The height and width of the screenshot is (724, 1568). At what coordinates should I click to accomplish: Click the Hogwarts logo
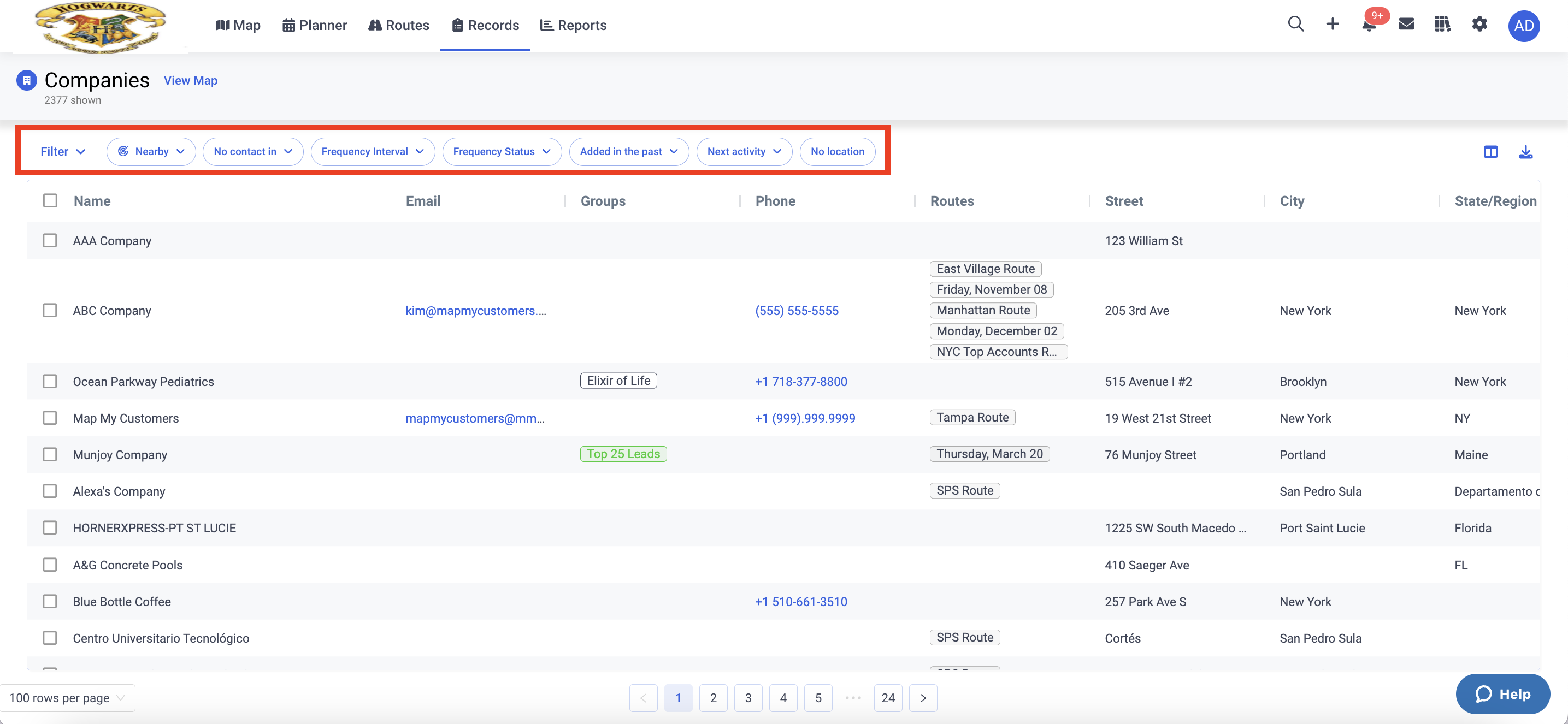[101, 27]
